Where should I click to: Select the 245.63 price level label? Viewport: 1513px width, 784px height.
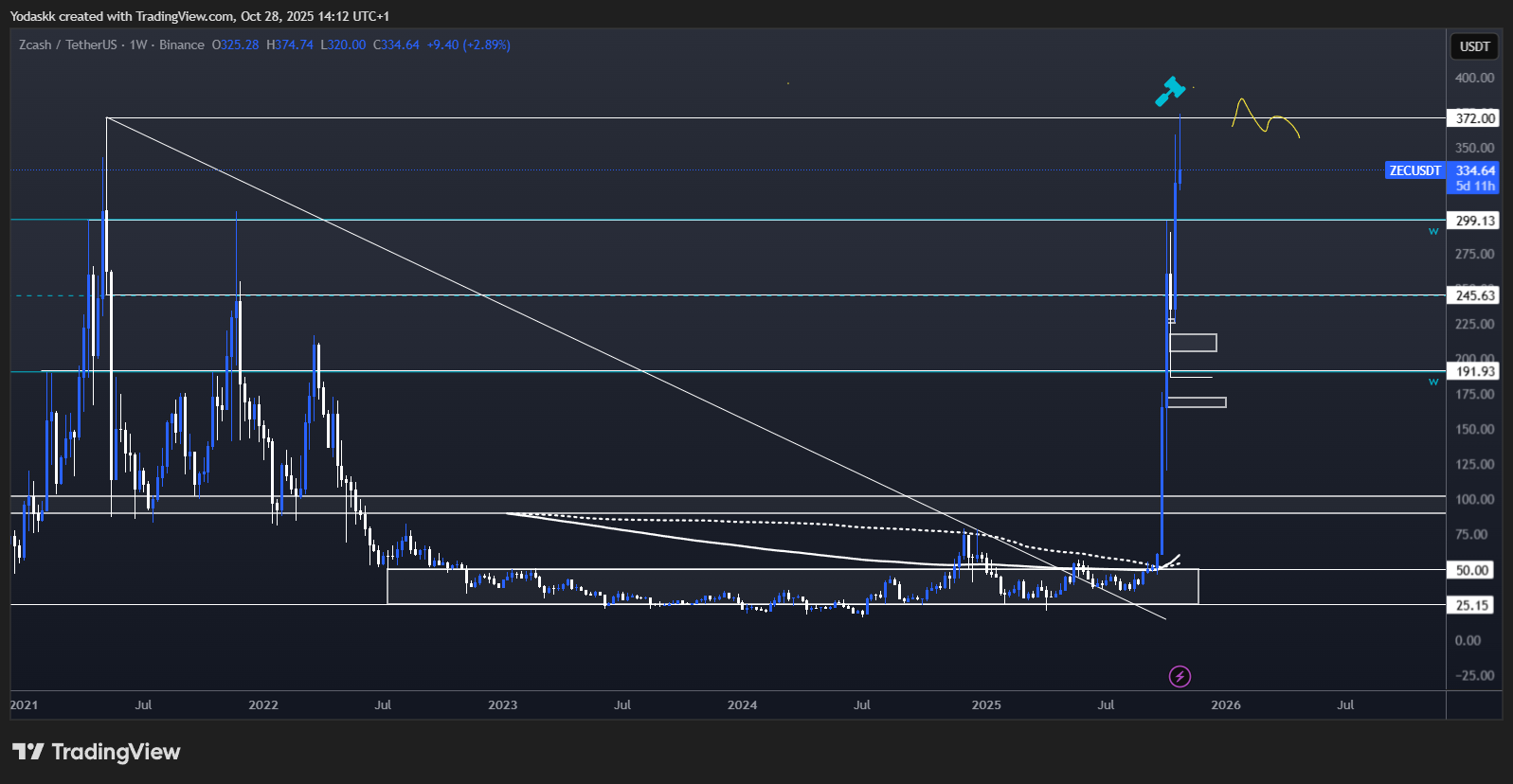pos(1475,295)
